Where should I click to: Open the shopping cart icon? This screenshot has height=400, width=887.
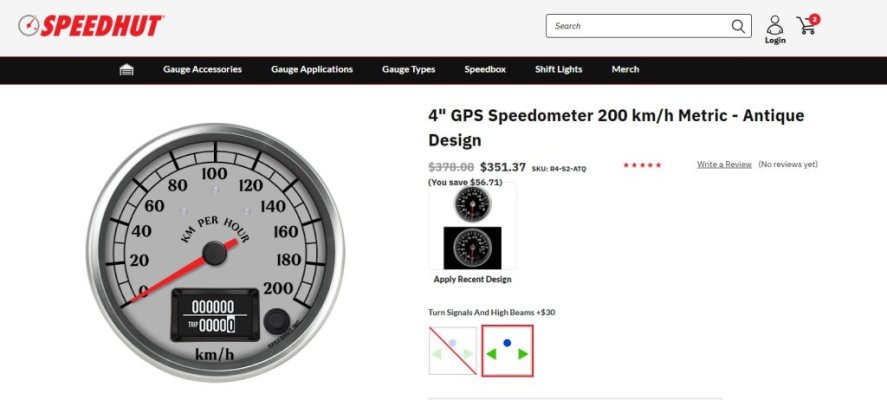808,24
